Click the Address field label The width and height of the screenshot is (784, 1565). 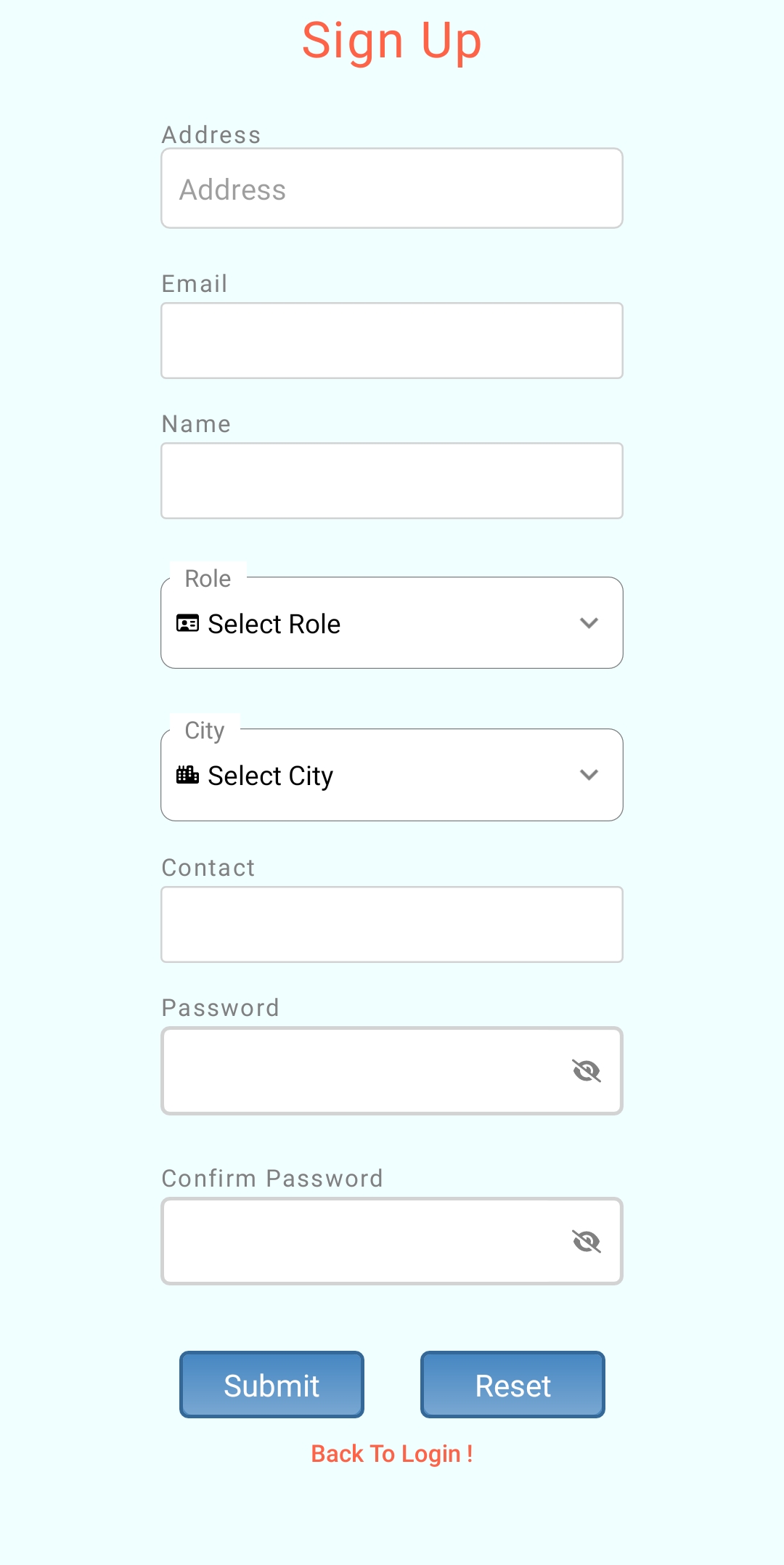pyautogui.click(x=211, y=134)
